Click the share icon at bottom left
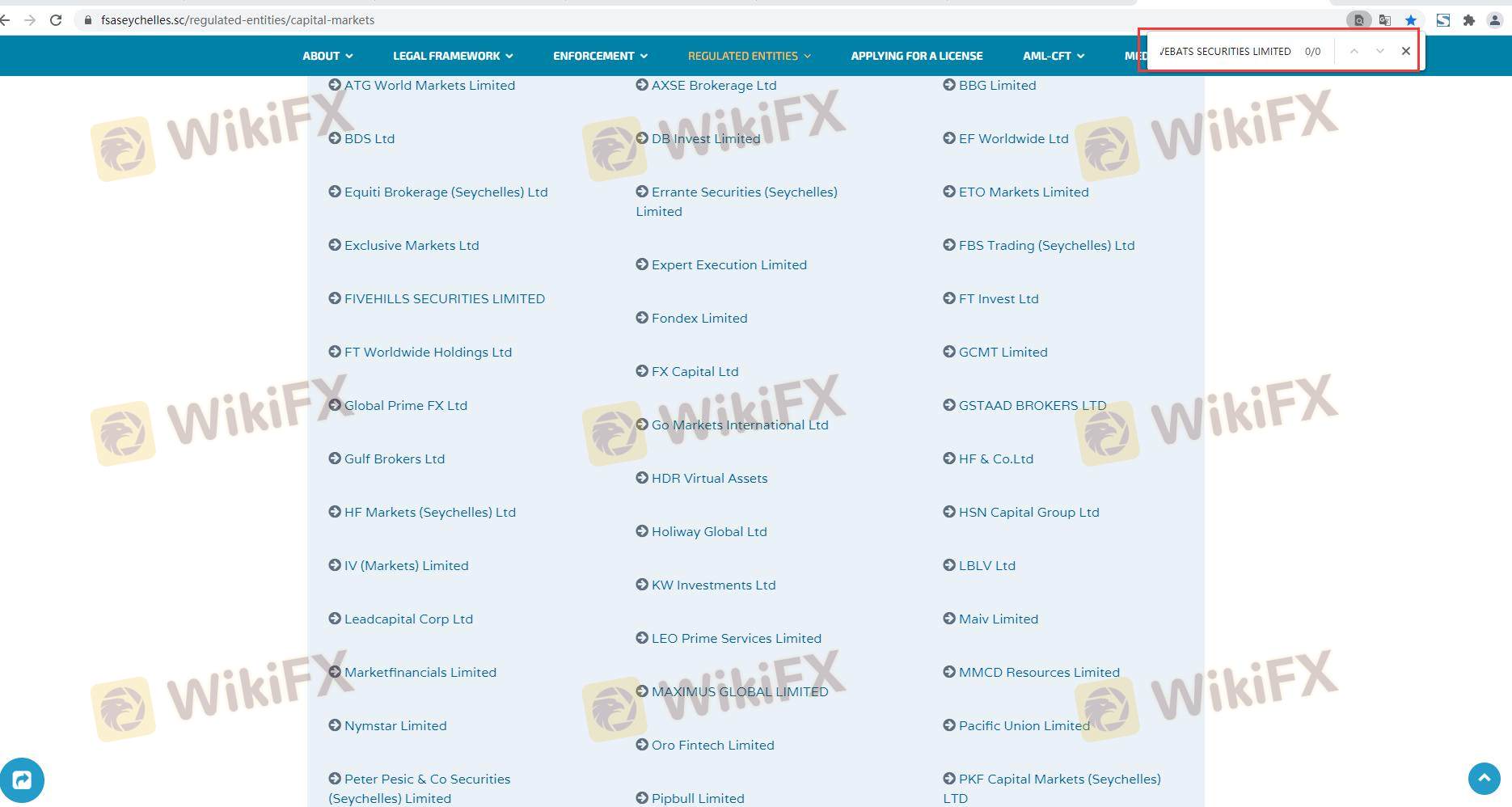Screen dimensions: 1512x807 22,780
